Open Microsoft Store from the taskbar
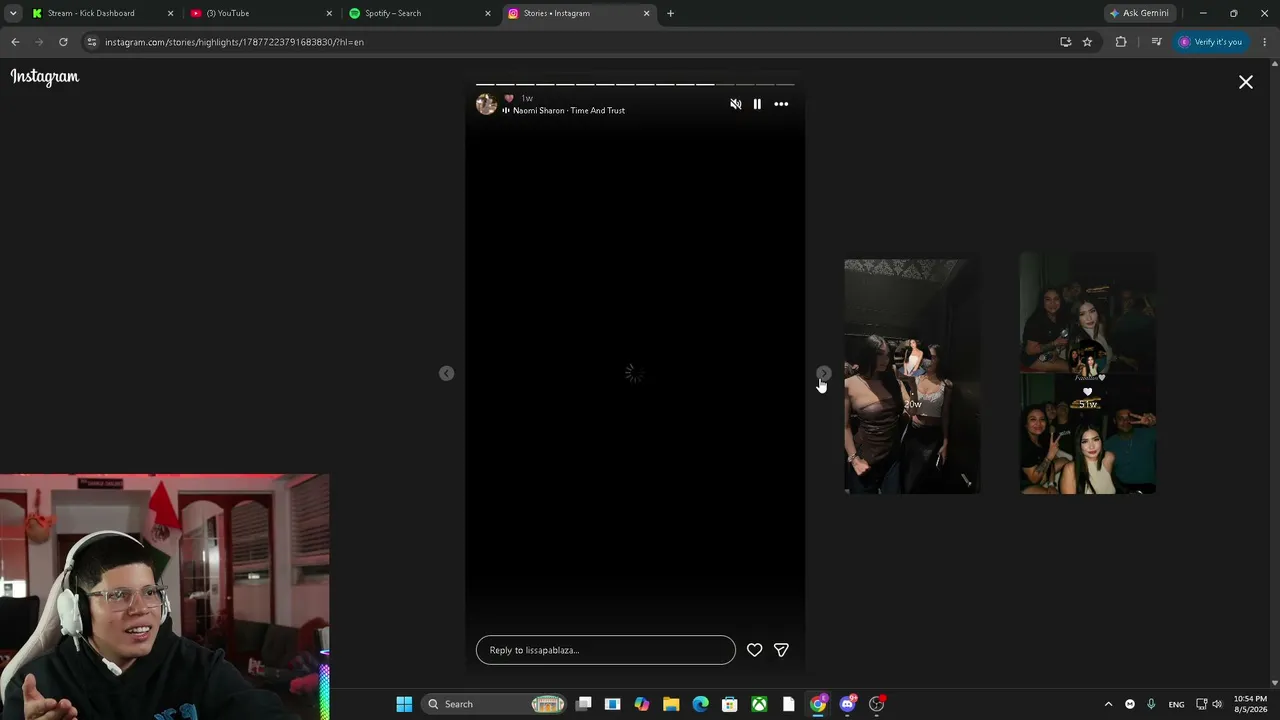This screenshot has height=720, width=1280. pyautogui.click(x=730, y=704)
